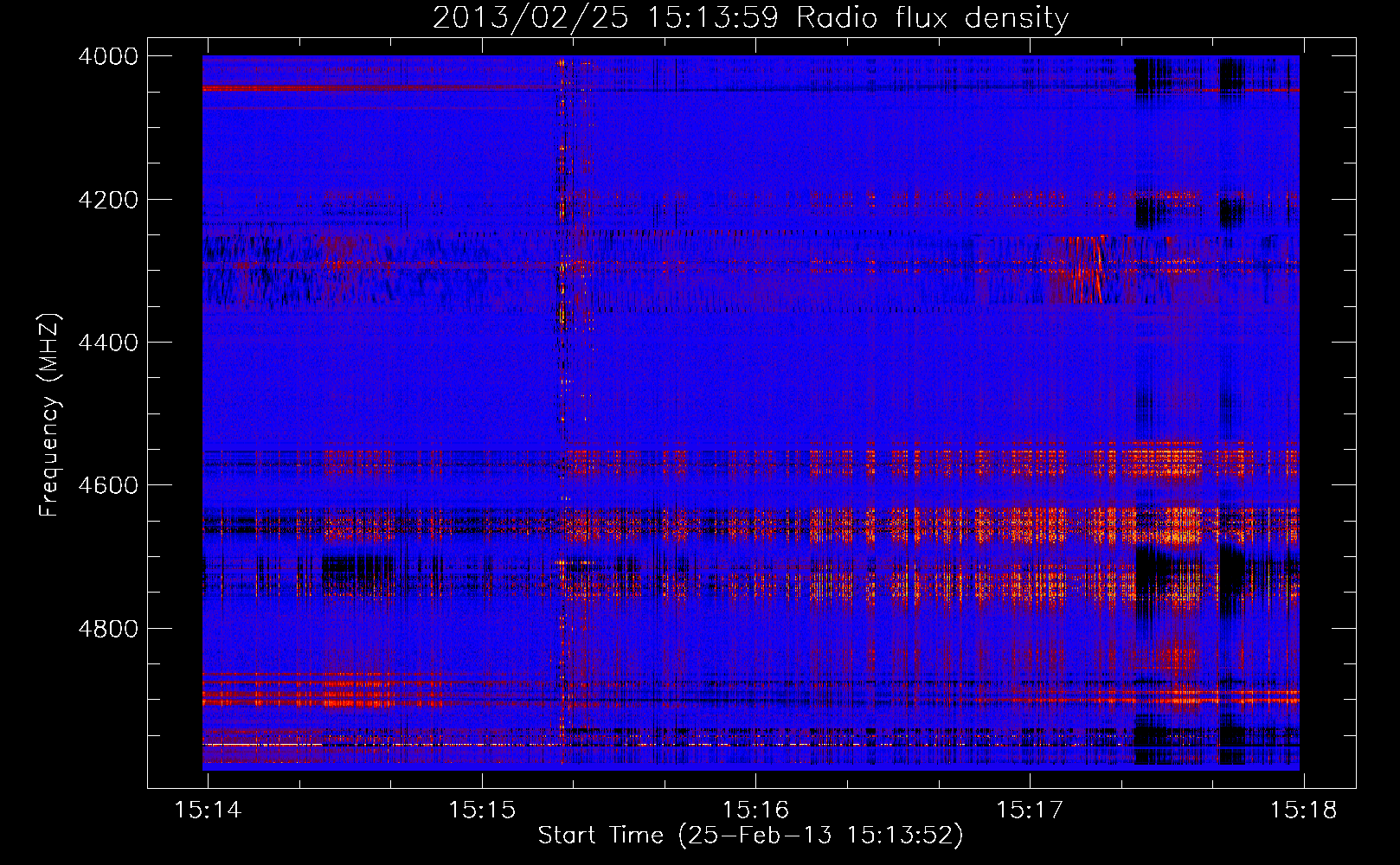1400x865 pixels.
Task: Click the 15:14 time axis label
Action: coord(208,811)
